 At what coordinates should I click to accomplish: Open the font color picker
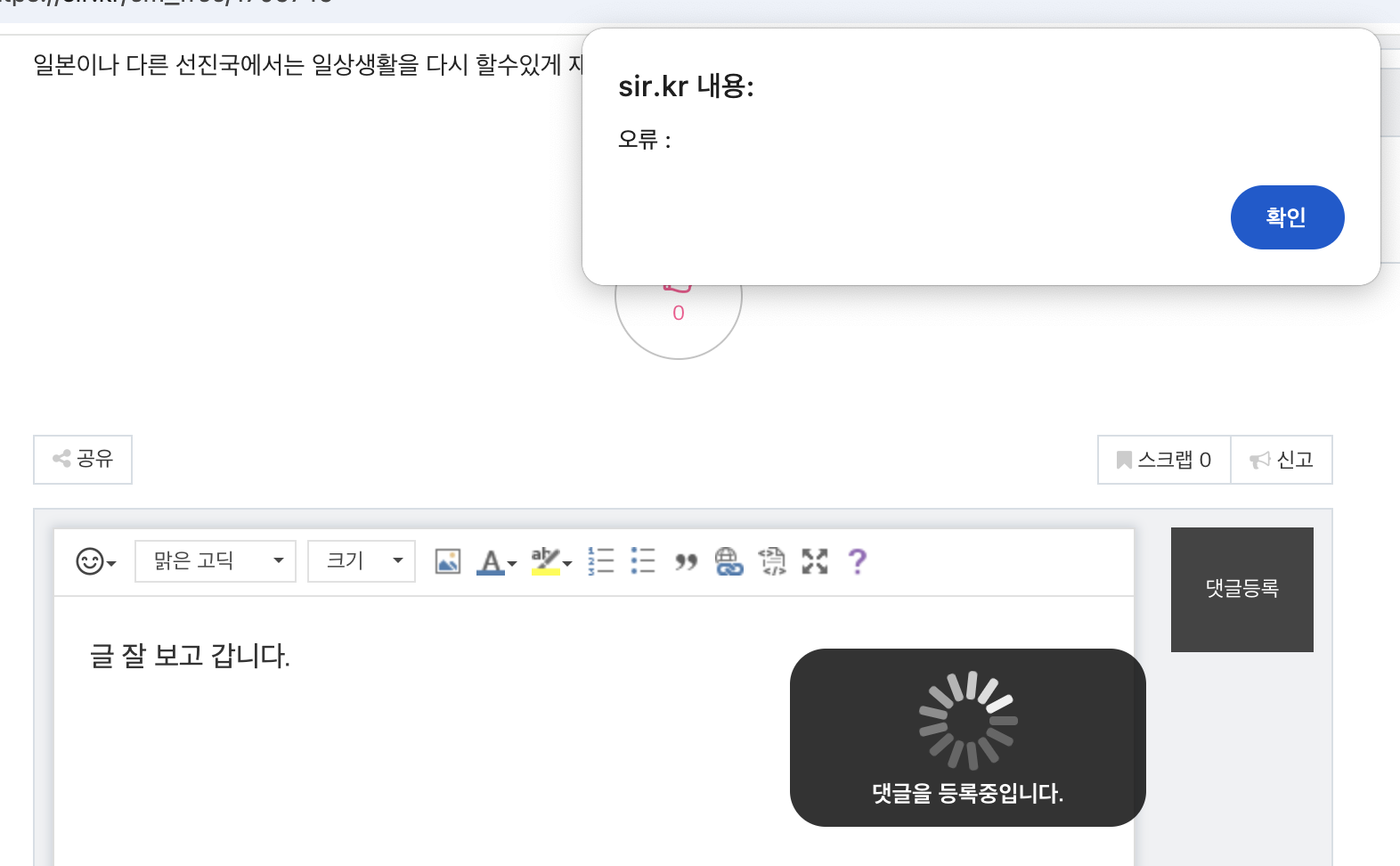point(495,561)
